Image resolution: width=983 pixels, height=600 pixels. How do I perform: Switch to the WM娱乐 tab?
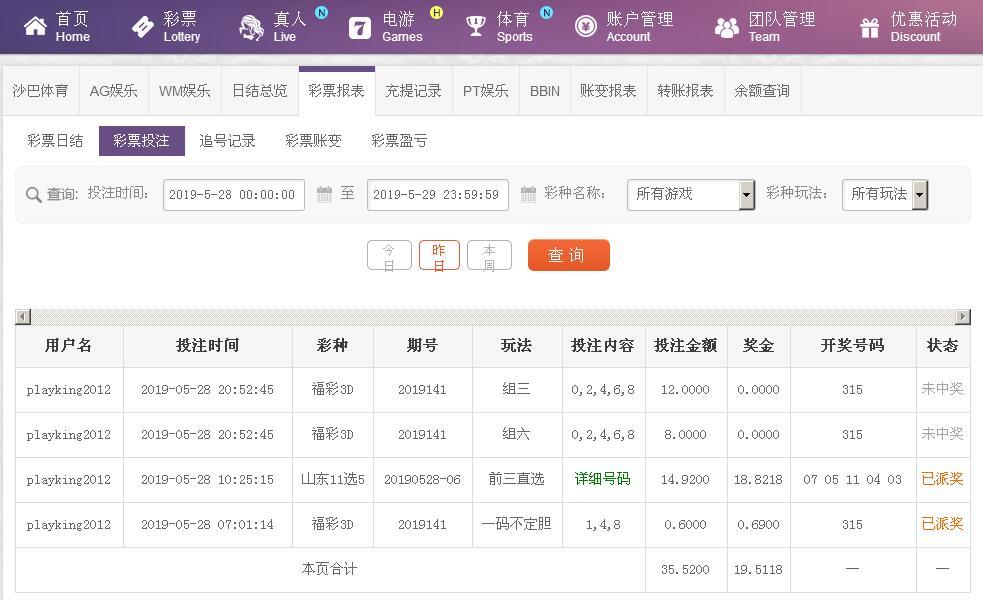(x=185, y=91)
